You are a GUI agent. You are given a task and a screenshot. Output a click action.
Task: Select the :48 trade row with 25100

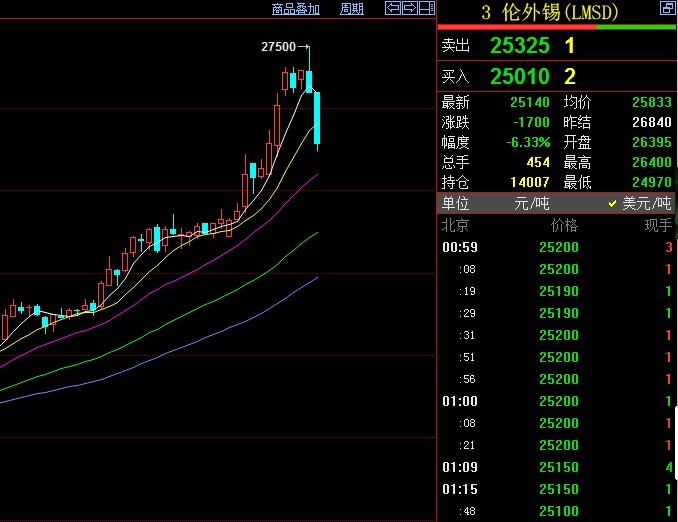(x=557, y=511)
